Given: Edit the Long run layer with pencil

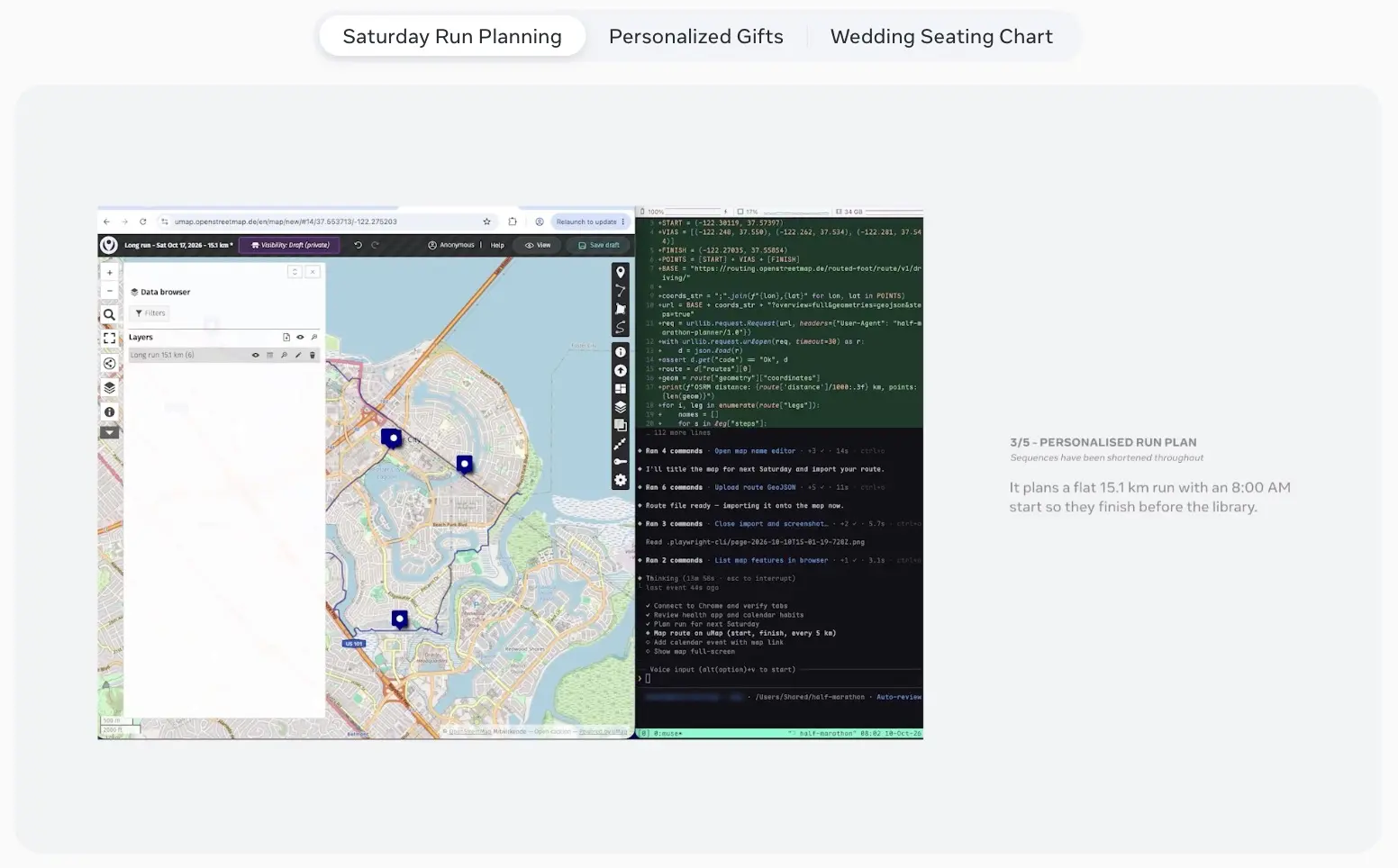Looking at the screenshot, I should (298, 355).
